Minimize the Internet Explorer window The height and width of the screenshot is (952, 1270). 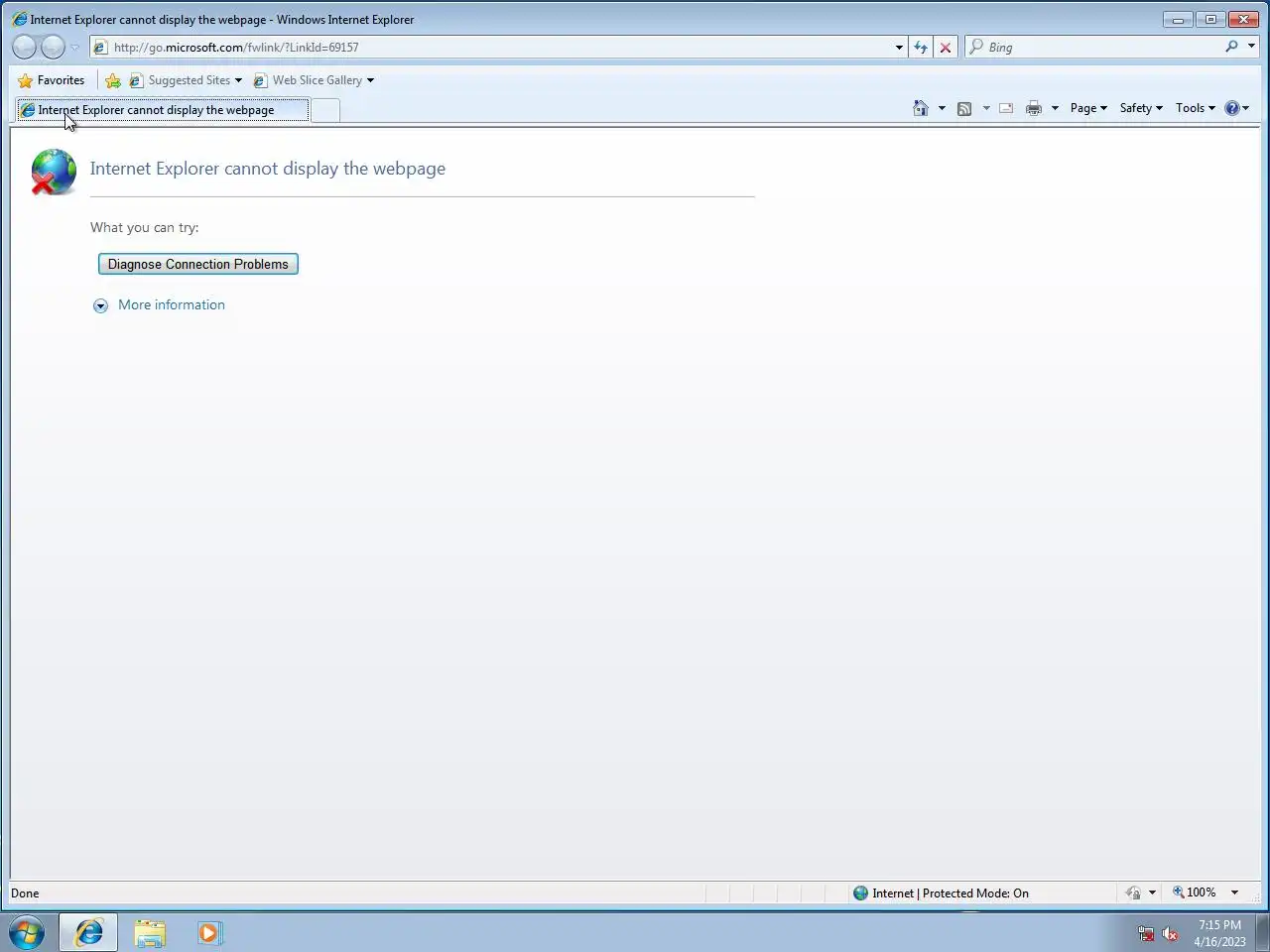(x=1178, y=19)
